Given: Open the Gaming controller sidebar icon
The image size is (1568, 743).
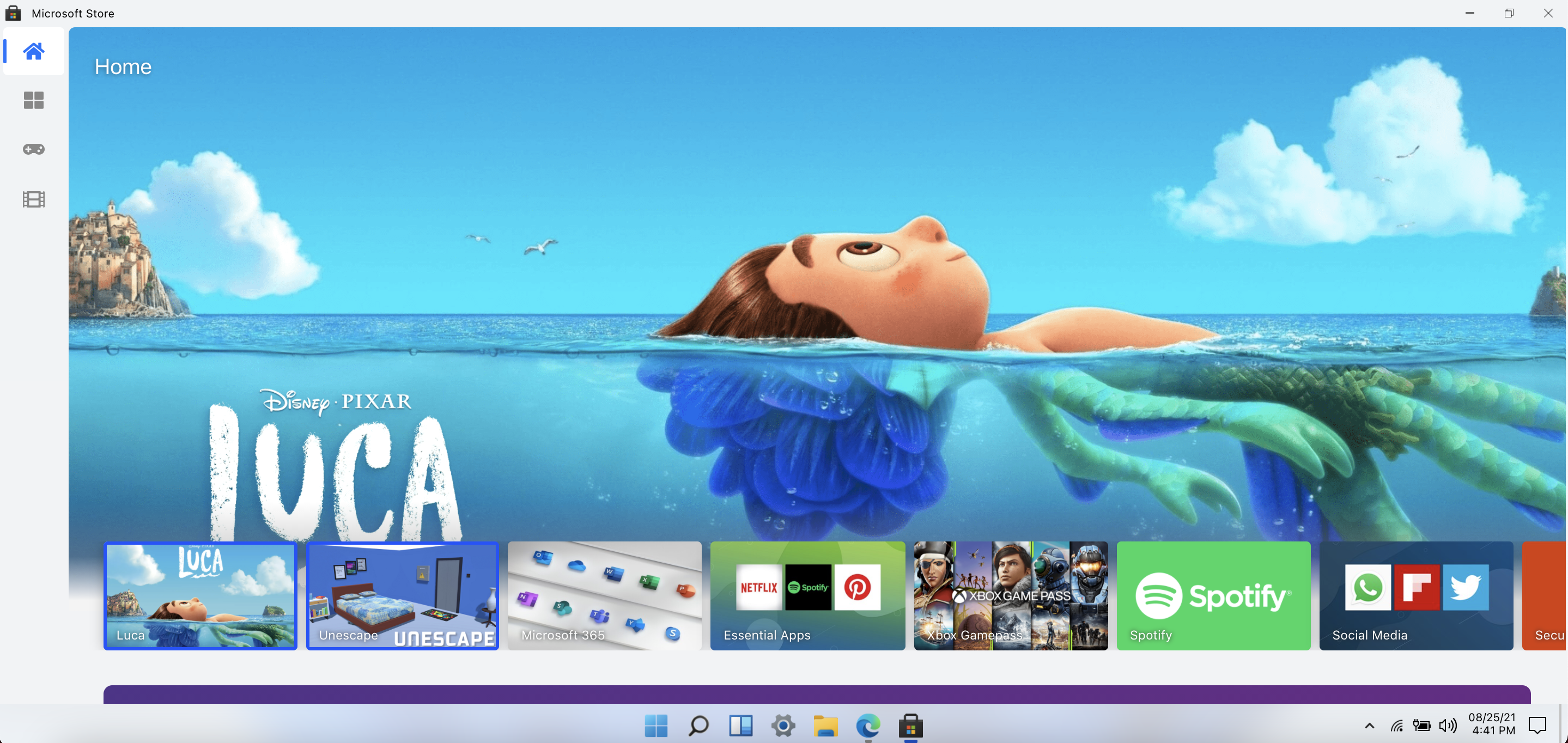Looking at the screenshot, I should pos(33,150).
